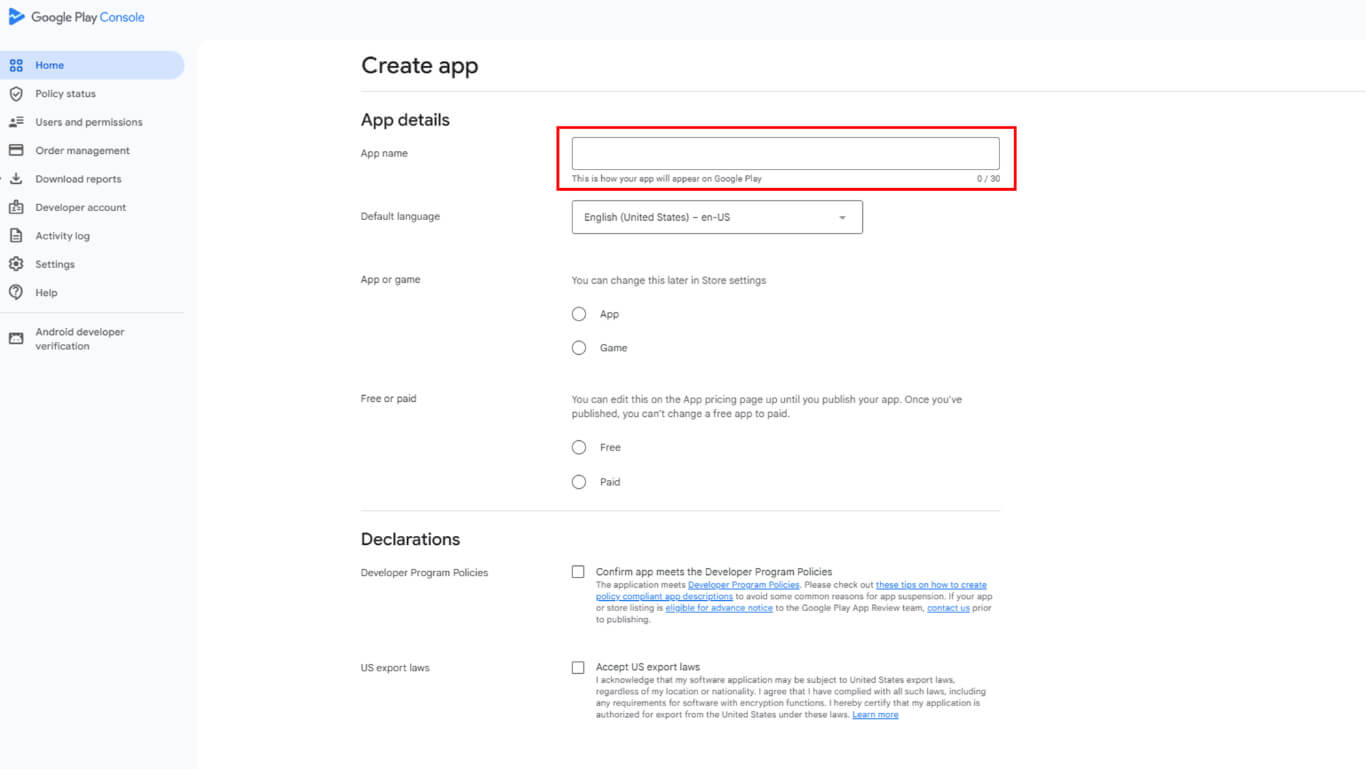This screenshot has height=769, width=1366.
Task: Choose the Free radio option
Action: [x=579, y=447]
